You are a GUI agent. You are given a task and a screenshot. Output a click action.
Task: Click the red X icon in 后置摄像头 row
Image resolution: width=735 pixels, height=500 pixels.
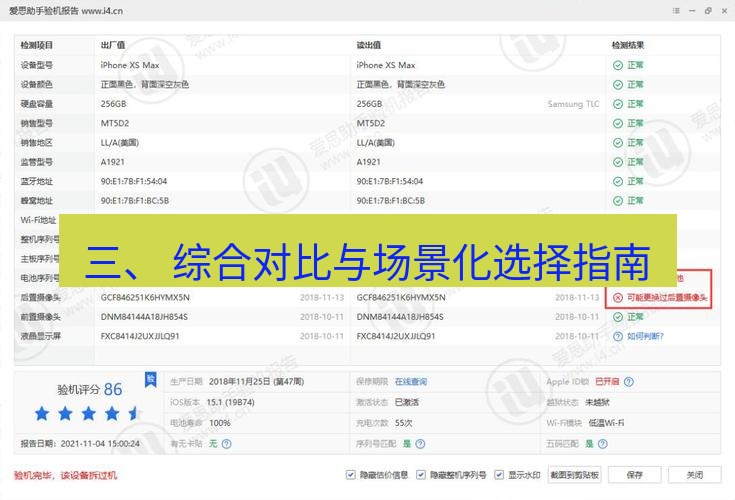[x=618, y=298]
